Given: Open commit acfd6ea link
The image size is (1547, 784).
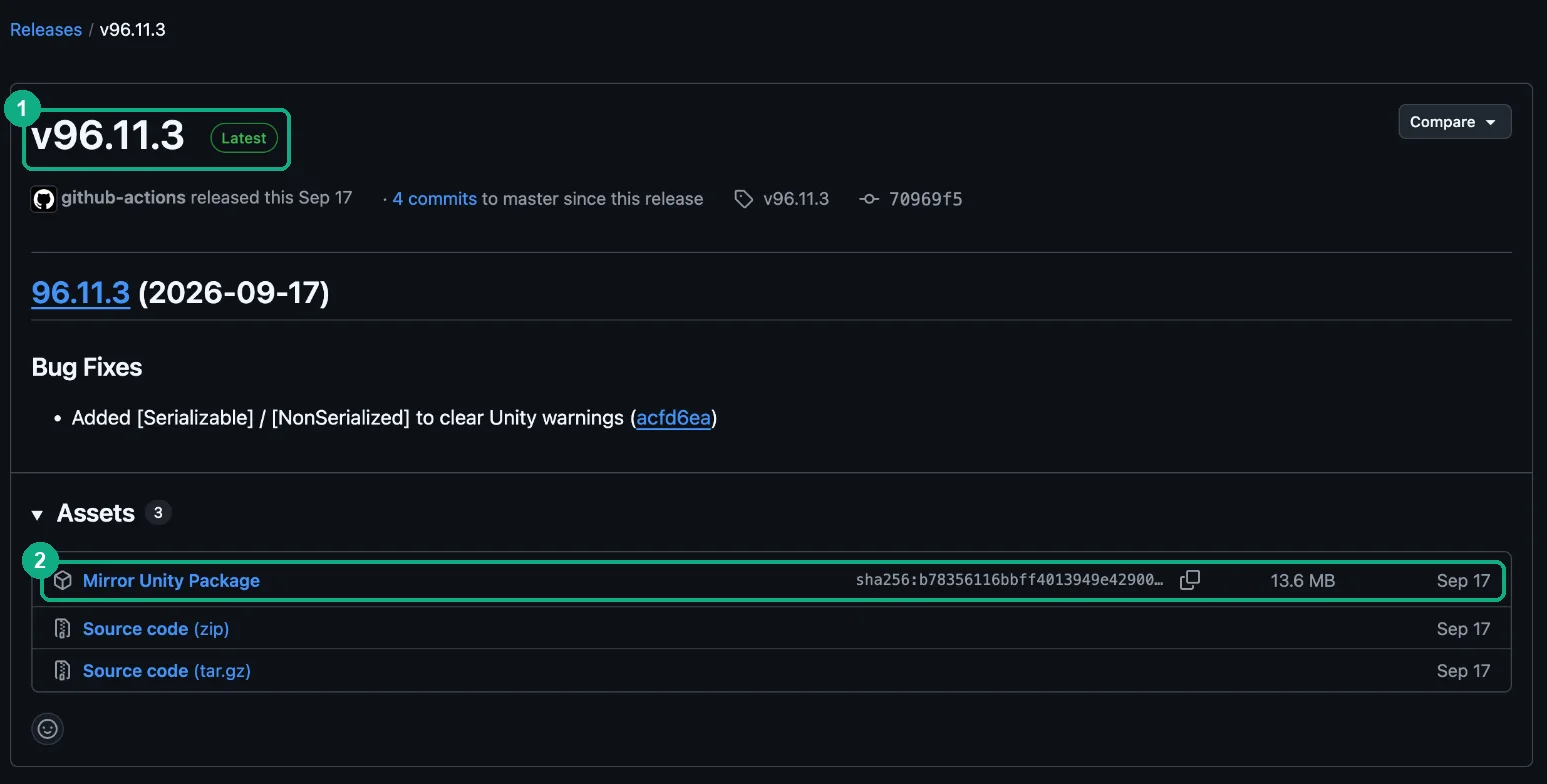Looking at the screenshot, I should click(x=673, y=417).
